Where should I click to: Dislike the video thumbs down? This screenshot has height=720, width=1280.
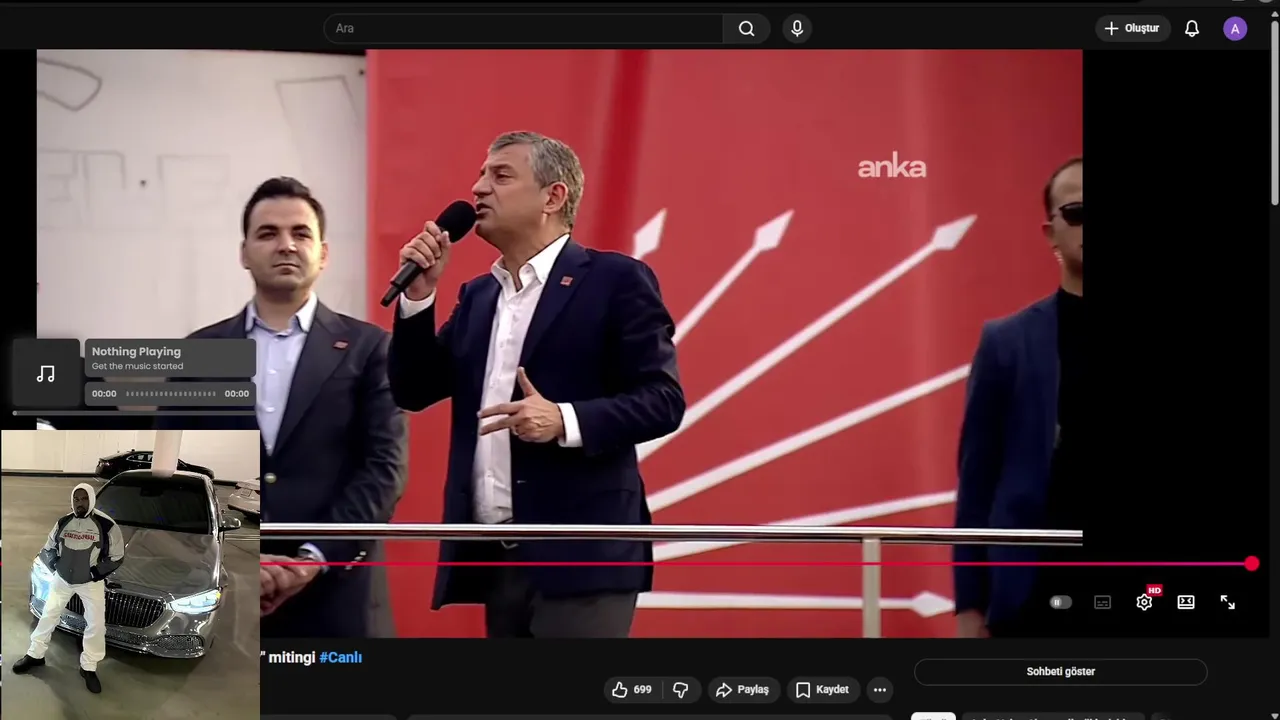tap(681, 689)
